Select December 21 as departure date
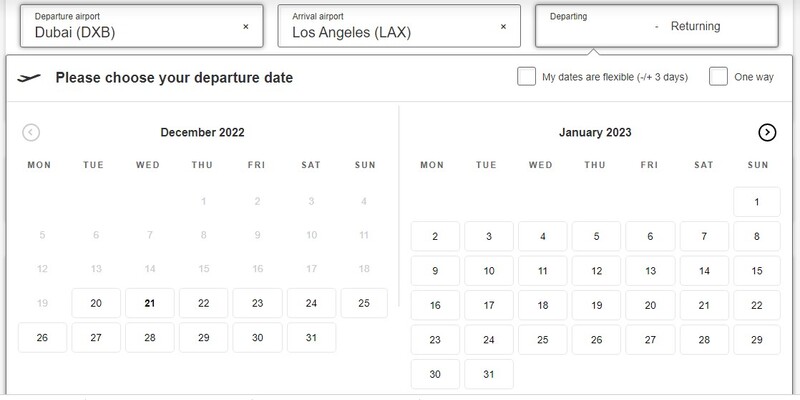The height and width of the screenshot is (400, 800). coord(149,304)
